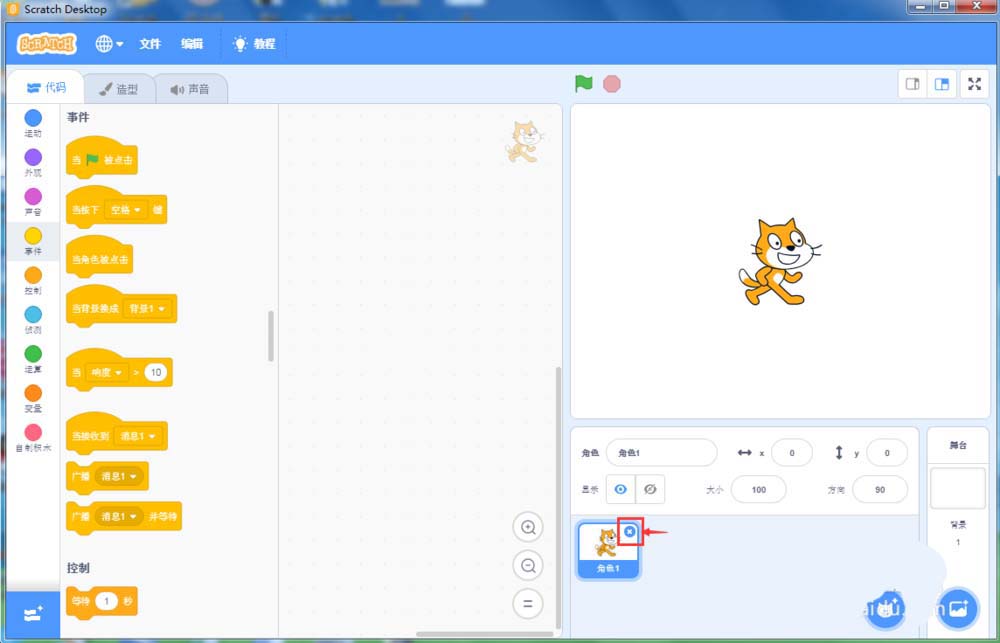The width and height of the screenshot is (1000, 643).
Task: Click the y position field
Action: (x=886, y=453)
